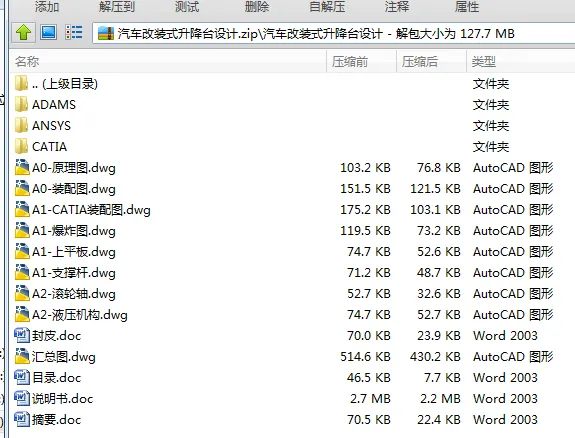Click the A2-滚轮轴.dwg file icon
Viewport: 575px width, 438px height.
coord(22,293)
